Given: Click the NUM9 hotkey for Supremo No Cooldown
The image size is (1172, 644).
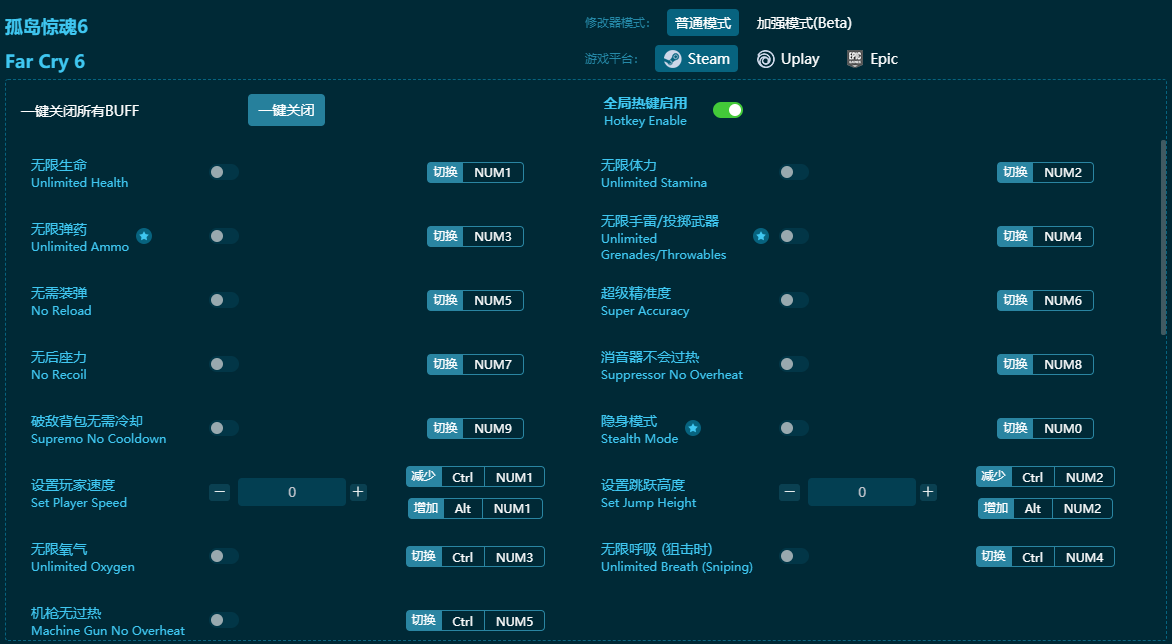Looking at the screenshot, I should point(475,429).
